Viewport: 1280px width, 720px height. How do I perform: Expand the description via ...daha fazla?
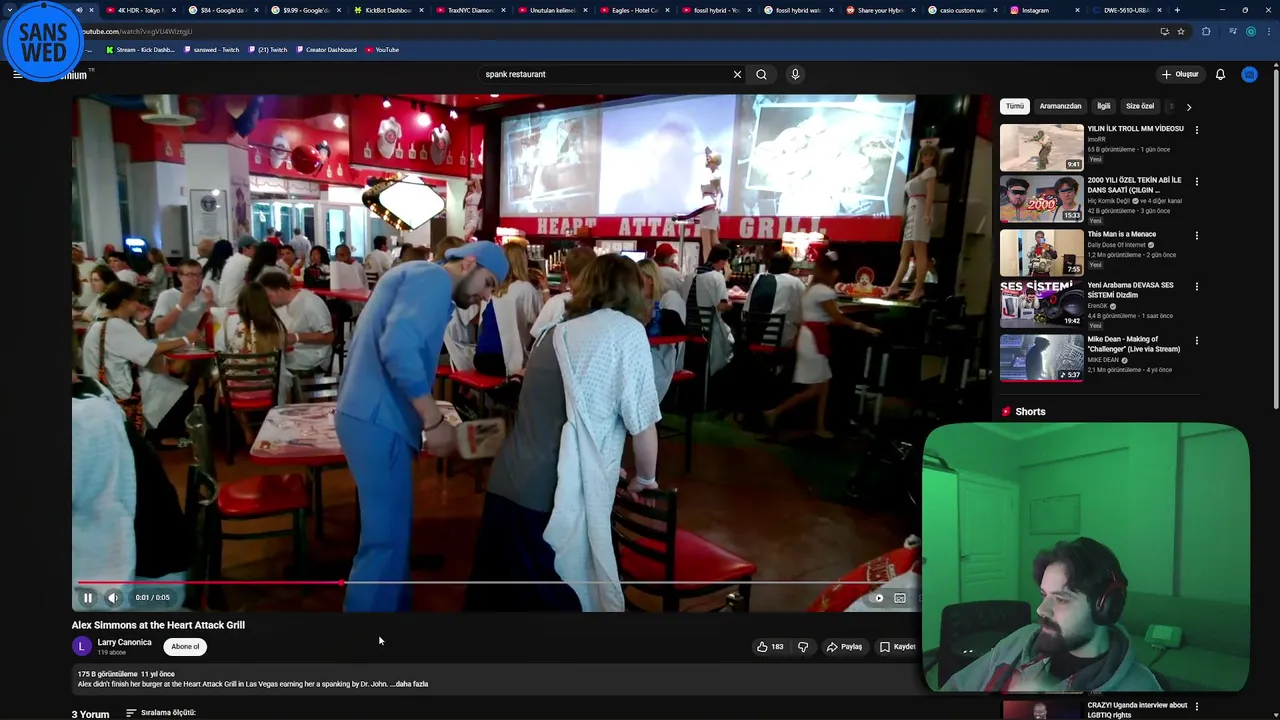409,684
